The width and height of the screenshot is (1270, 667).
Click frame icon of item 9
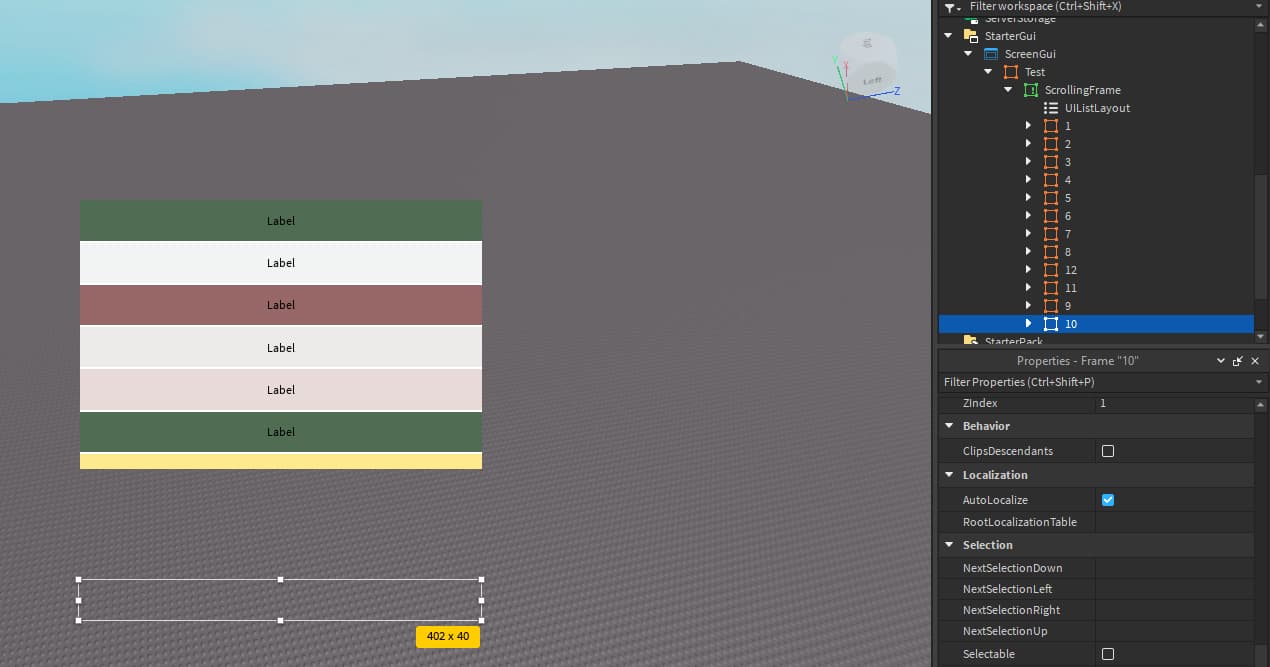[1051, 306]
